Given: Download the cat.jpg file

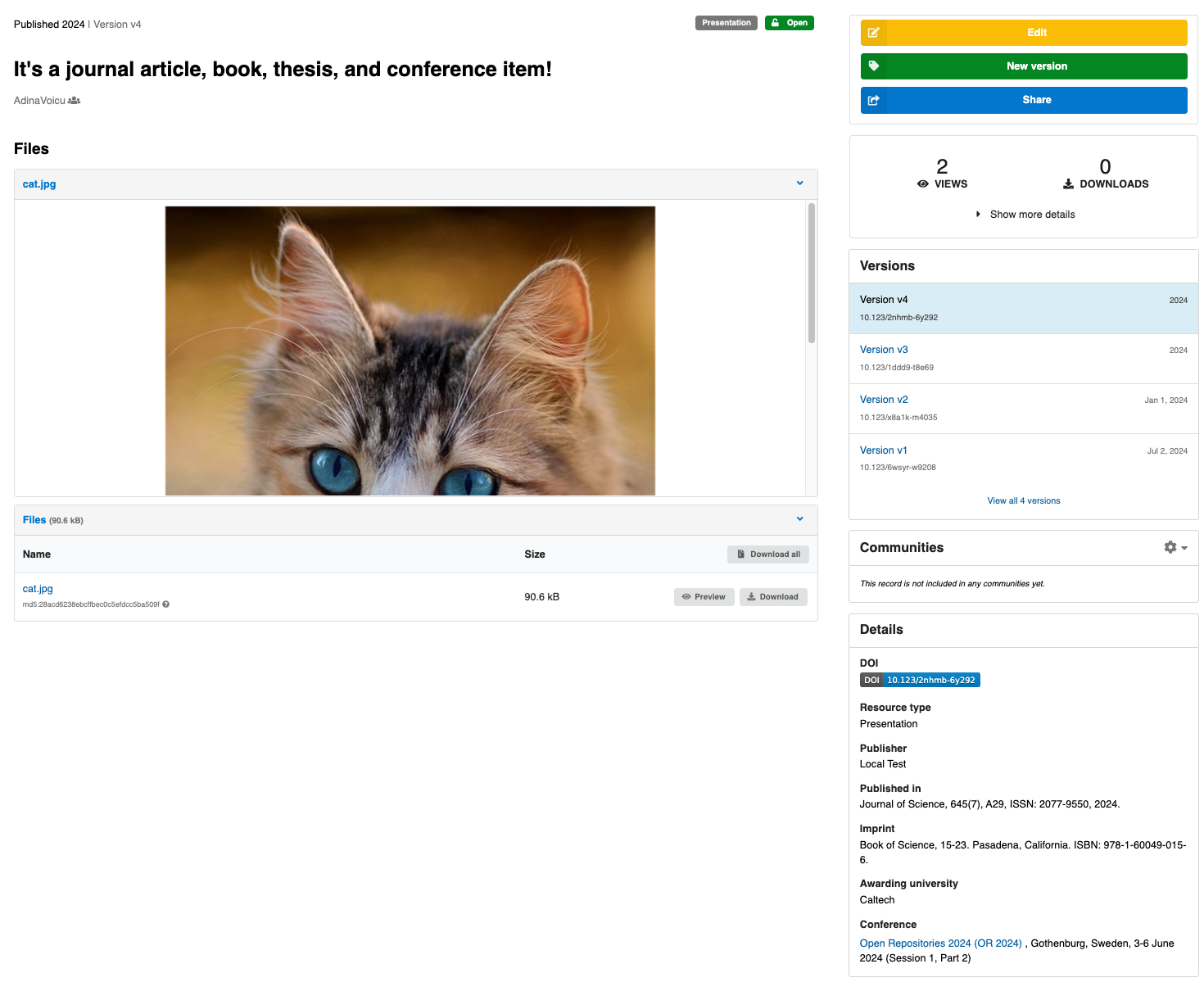Looking at the screenshot, I should [x=773, y=597].
